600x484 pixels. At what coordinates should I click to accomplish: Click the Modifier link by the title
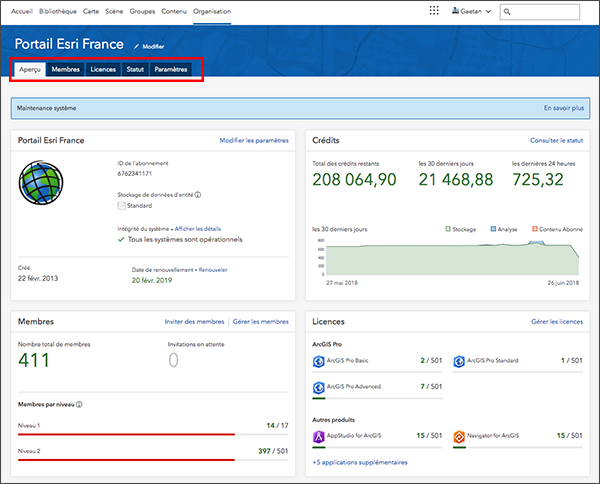(x=153, y=47)
